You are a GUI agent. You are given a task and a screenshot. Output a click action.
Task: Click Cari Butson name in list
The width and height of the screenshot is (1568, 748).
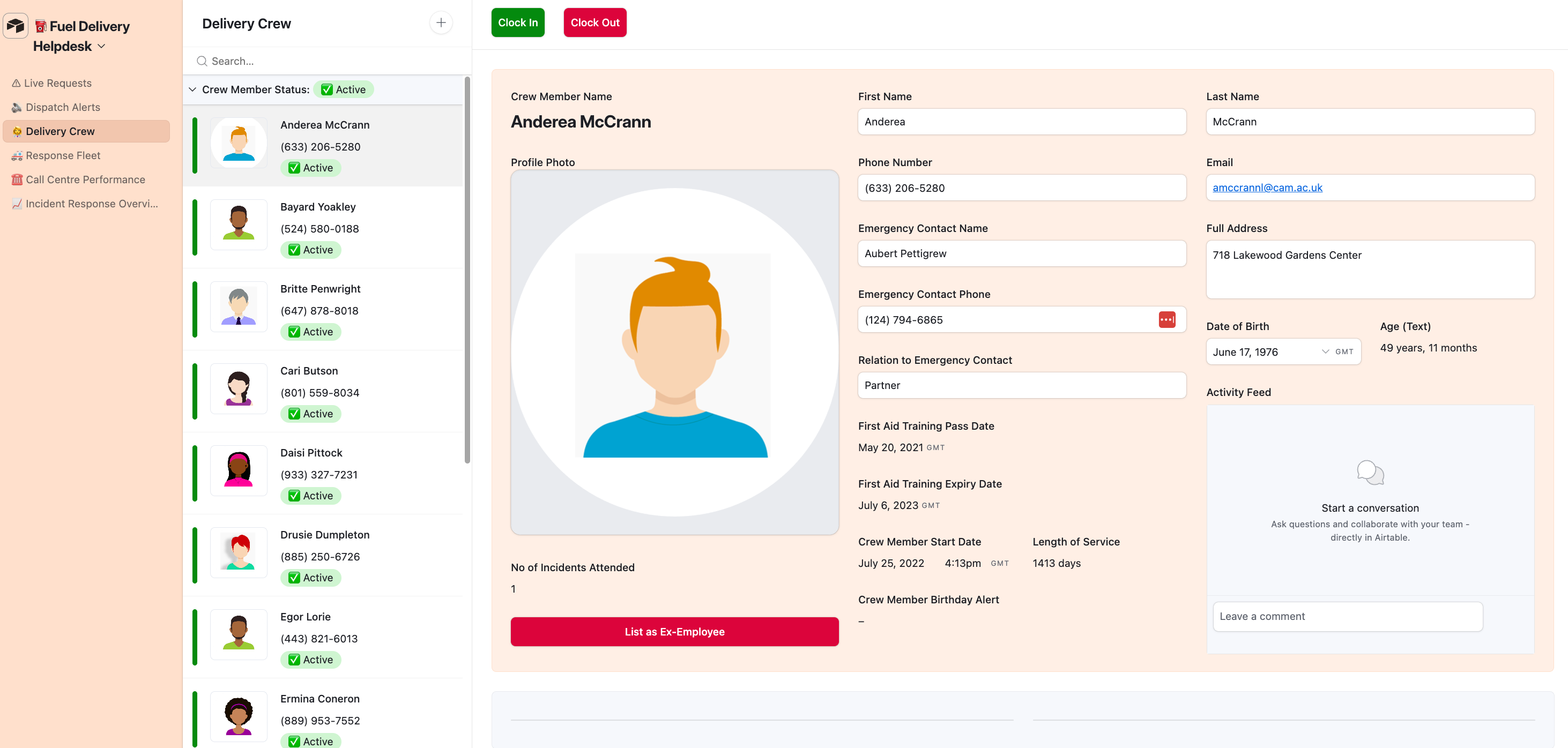point(309,371)
